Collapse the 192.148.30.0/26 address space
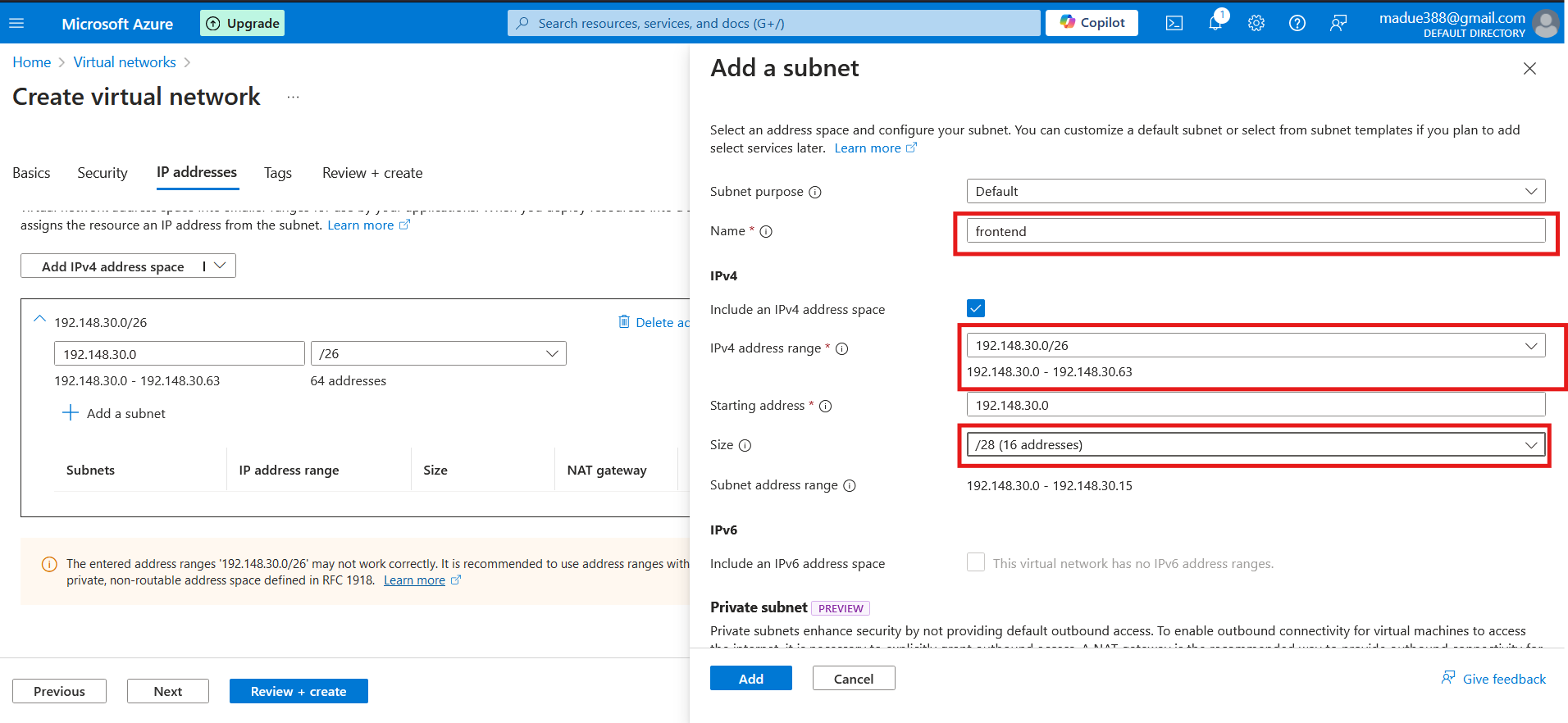1568x723 pixels. 39,320
